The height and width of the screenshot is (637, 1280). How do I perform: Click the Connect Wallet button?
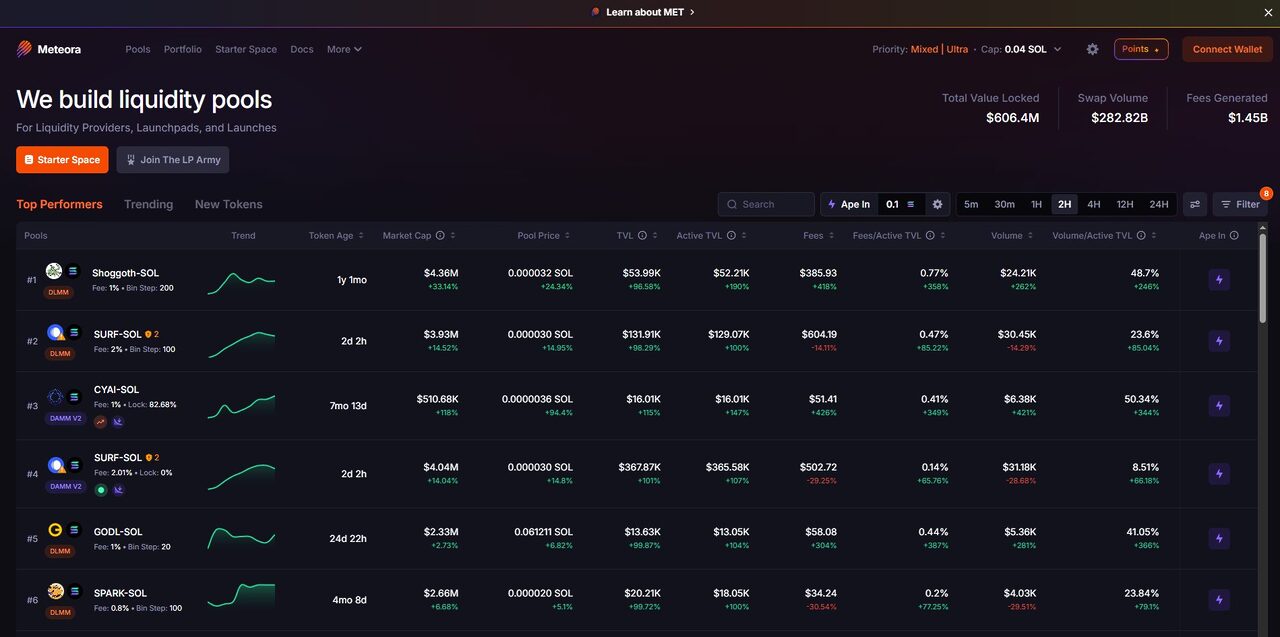tap(1227, 49)
